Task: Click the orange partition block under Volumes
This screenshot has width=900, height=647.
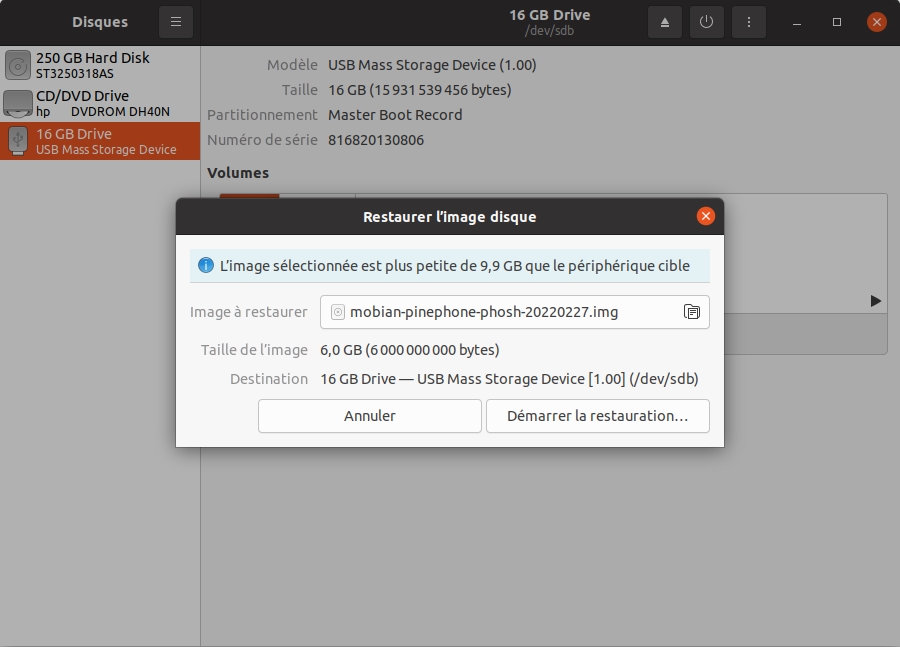Action: point(249,196)
